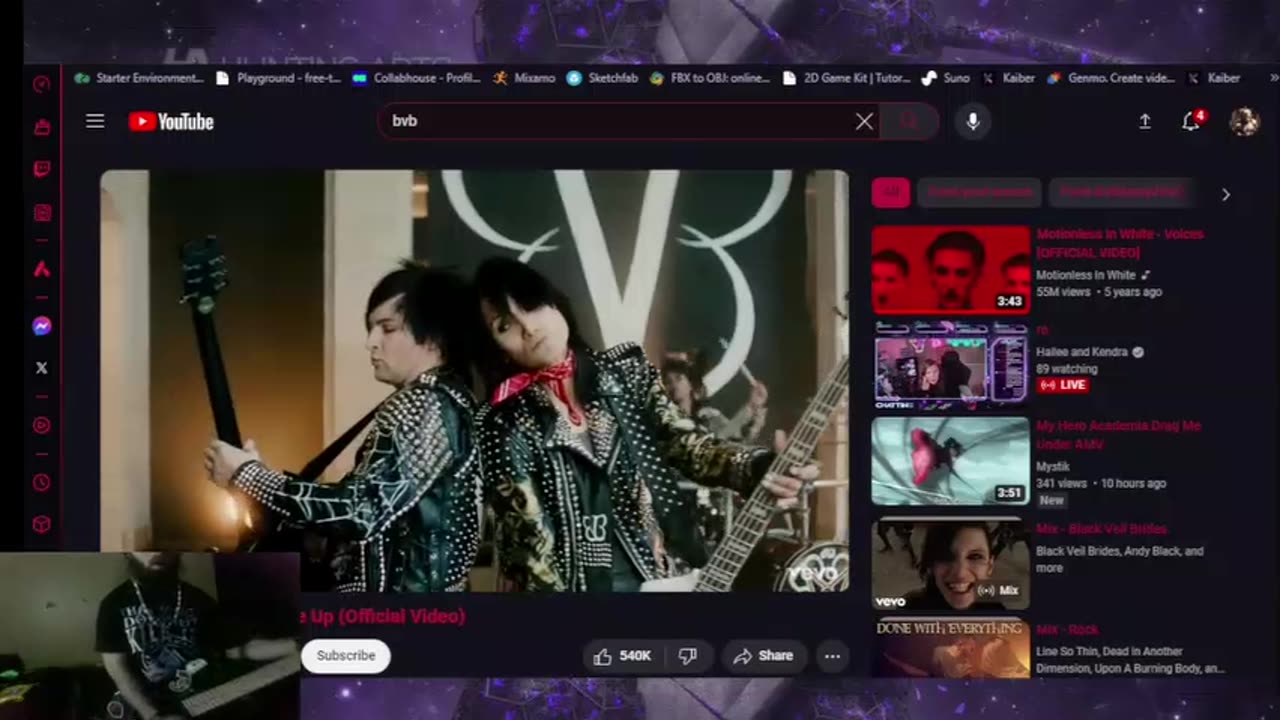Open the Player icon in sidebar
1280x720 pixels.
41,425
